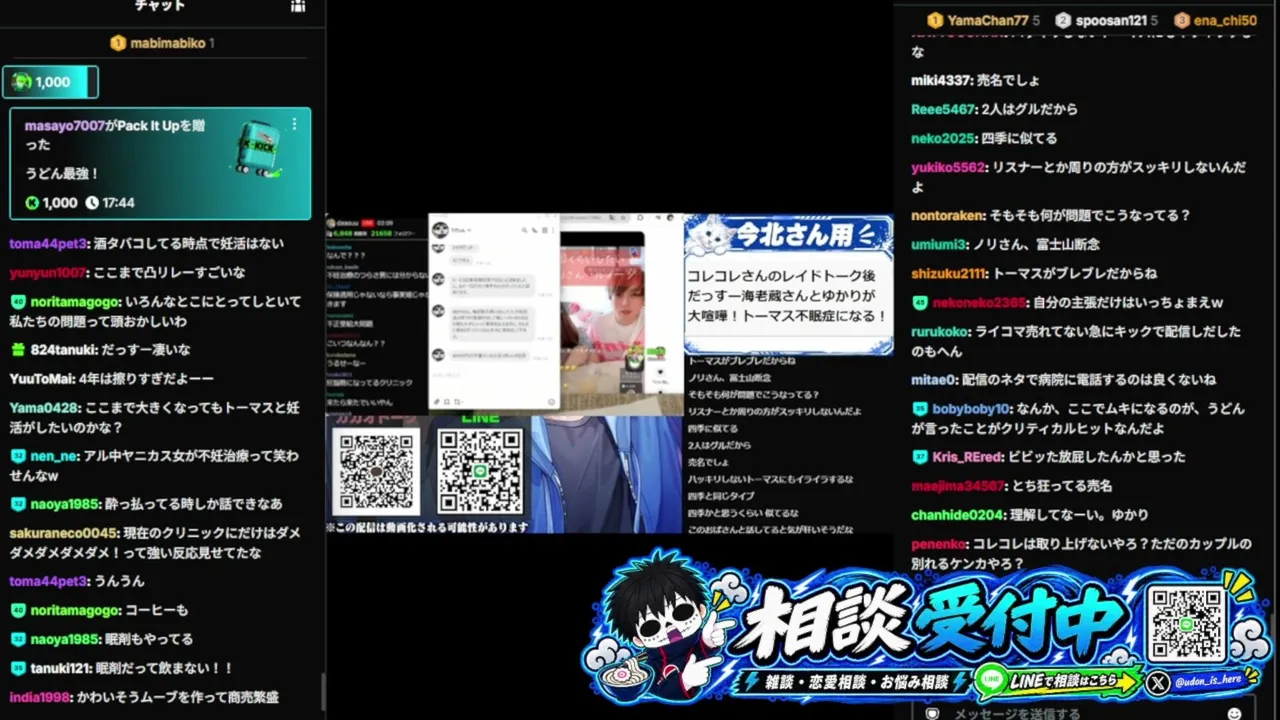Open spoosan121's profile in the top gifters row
The height and width of the screenshot is (720, 1280).
(1111, 20)
